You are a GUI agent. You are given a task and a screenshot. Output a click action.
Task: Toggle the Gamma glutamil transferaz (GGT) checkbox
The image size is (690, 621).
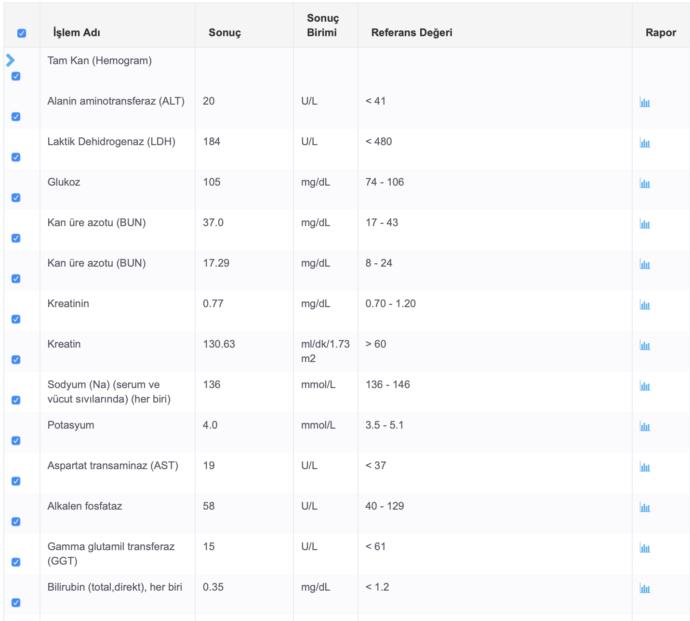[16, 562]
